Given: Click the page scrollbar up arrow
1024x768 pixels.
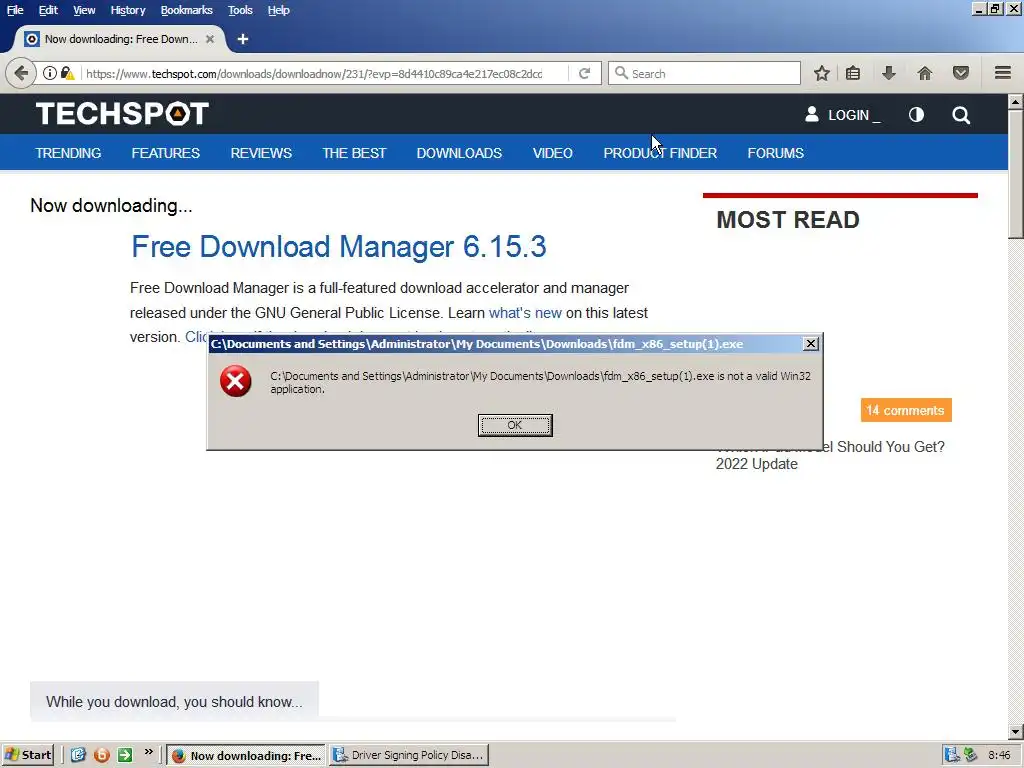Looking at the screenshot, I should coord(1016,102).
